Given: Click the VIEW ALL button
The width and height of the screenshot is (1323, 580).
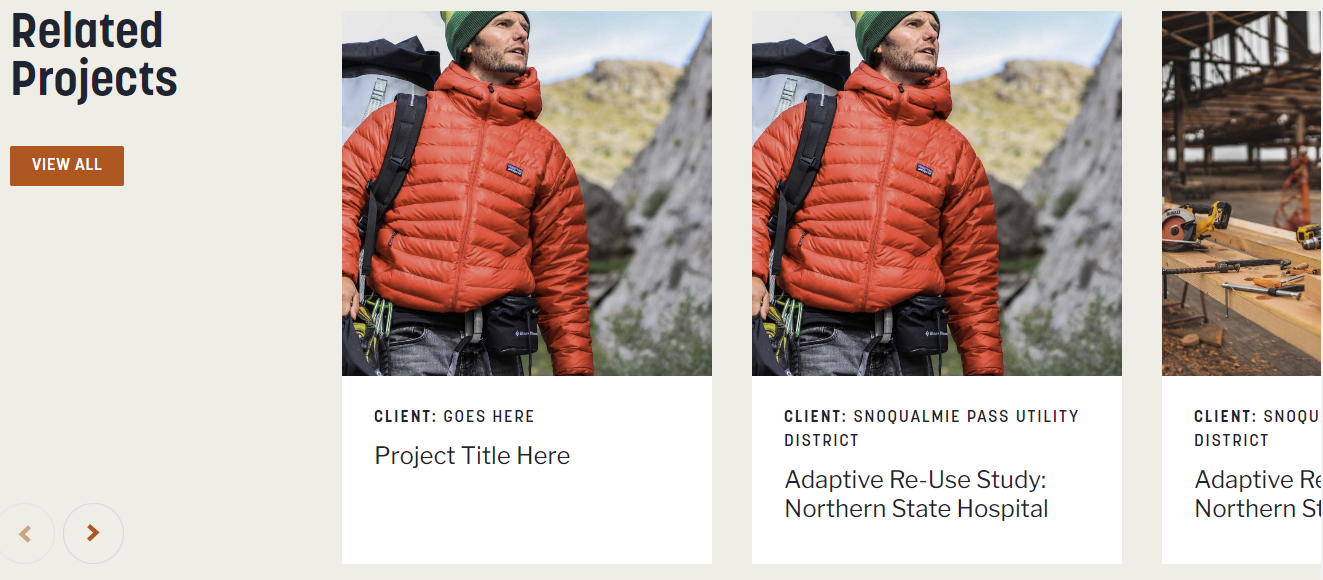Looking at the screenshot, I should click(x=67, y=165).
